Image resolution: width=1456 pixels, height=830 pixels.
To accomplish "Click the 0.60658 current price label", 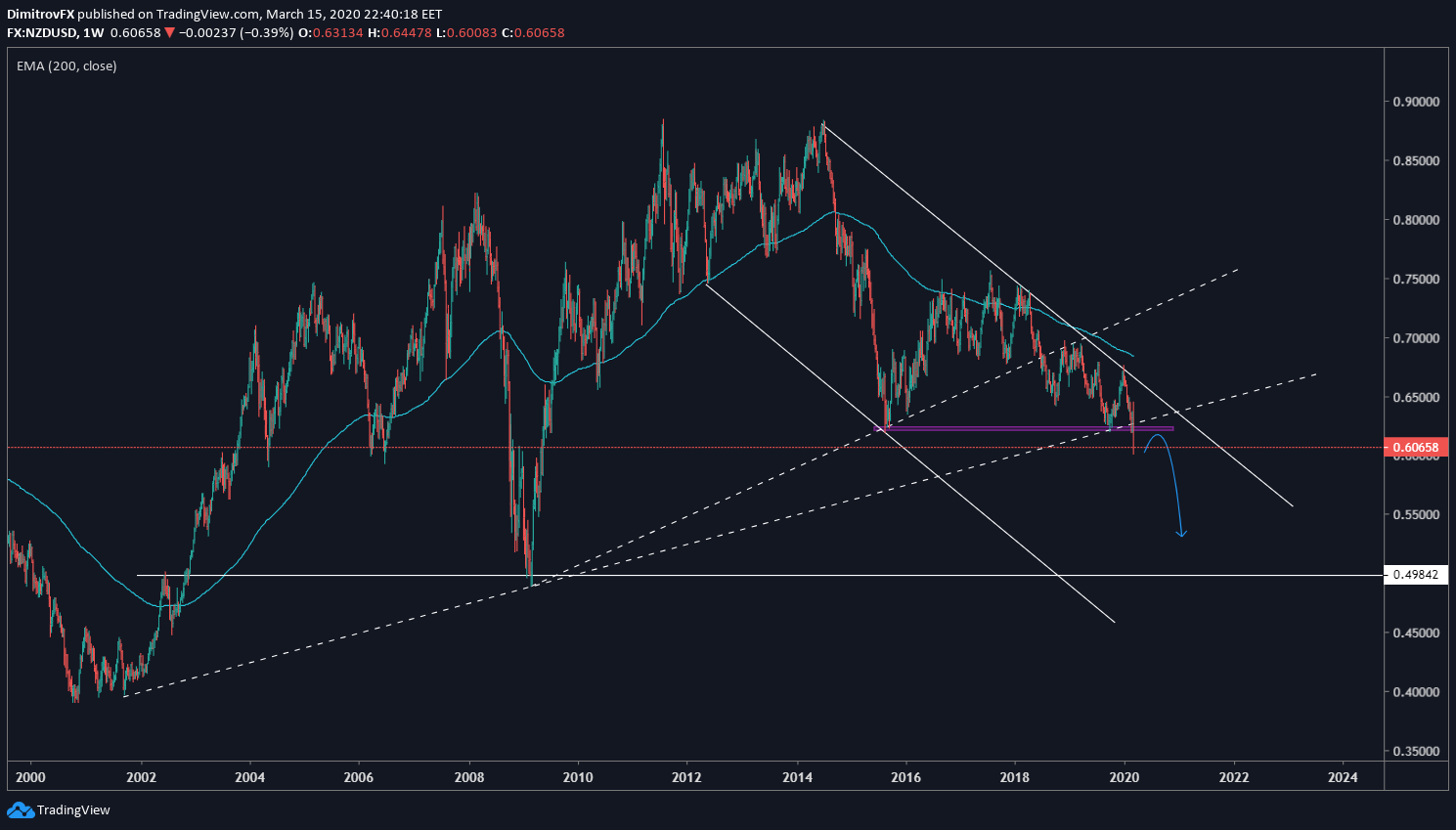I will pos(1415,448).
